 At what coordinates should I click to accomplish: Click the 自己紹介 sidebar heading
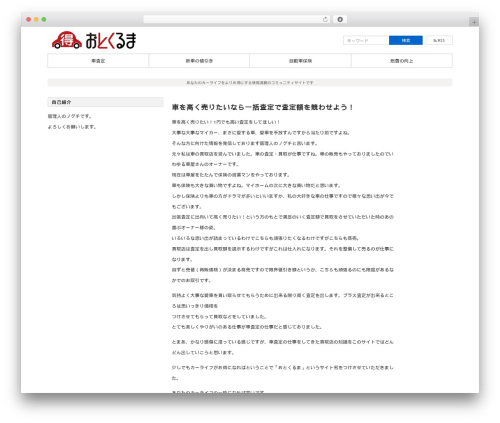pyautogui.click(x=105, y=102)
